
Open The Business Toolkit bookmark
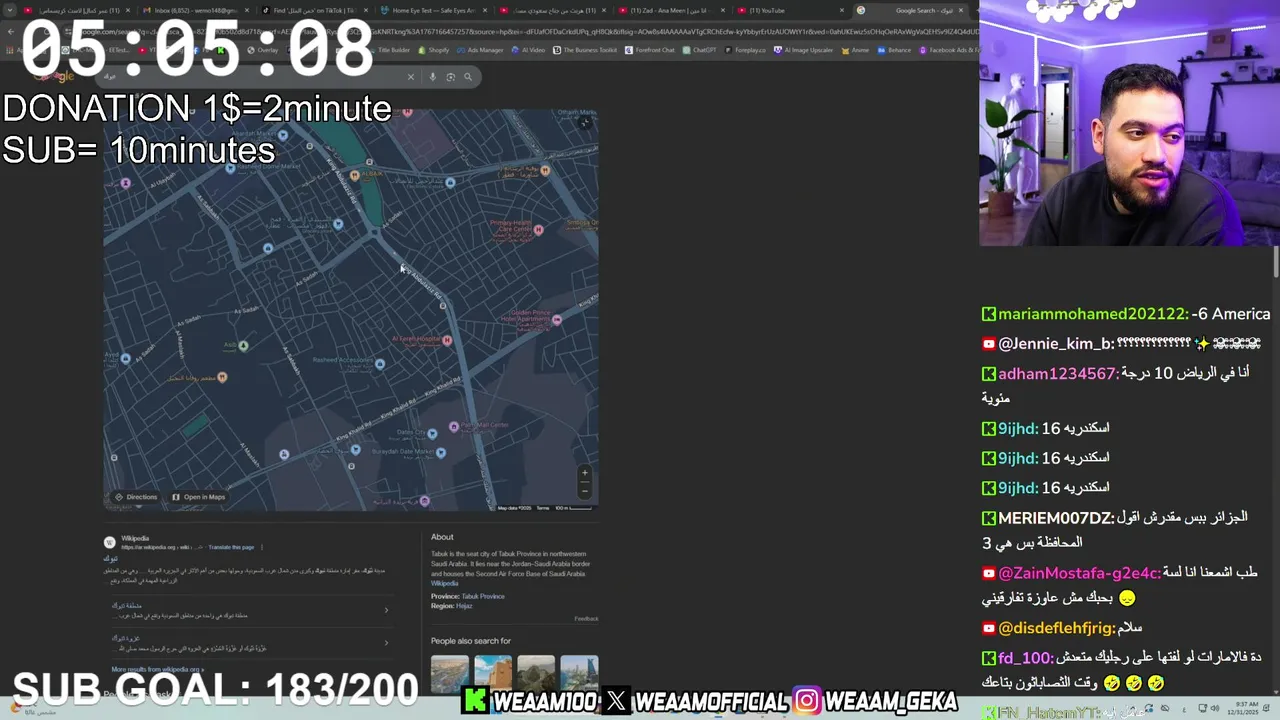coord(586,50)
